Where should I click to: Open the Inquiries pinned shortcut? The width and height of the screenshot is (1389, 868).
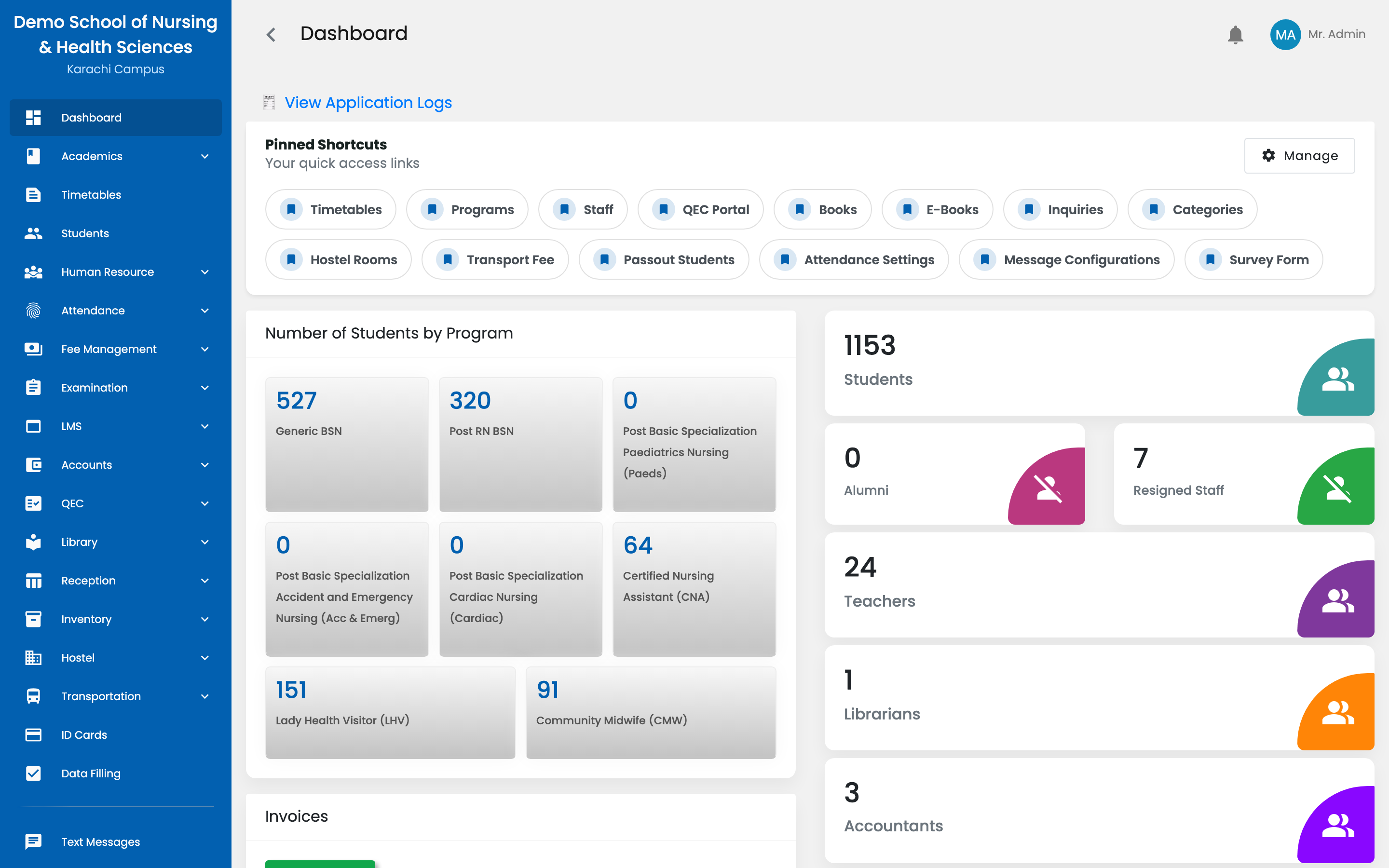click(x=1061, y=210)
